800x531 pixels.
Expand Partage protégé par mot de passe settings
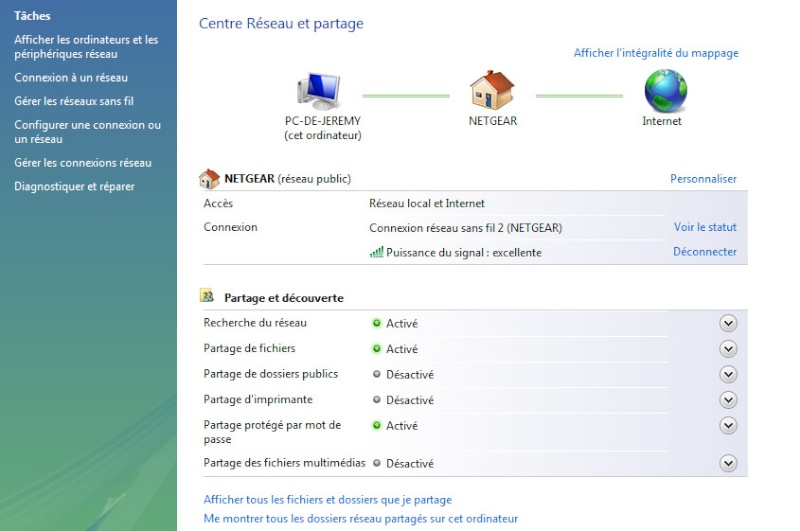[x=728, y=425]
